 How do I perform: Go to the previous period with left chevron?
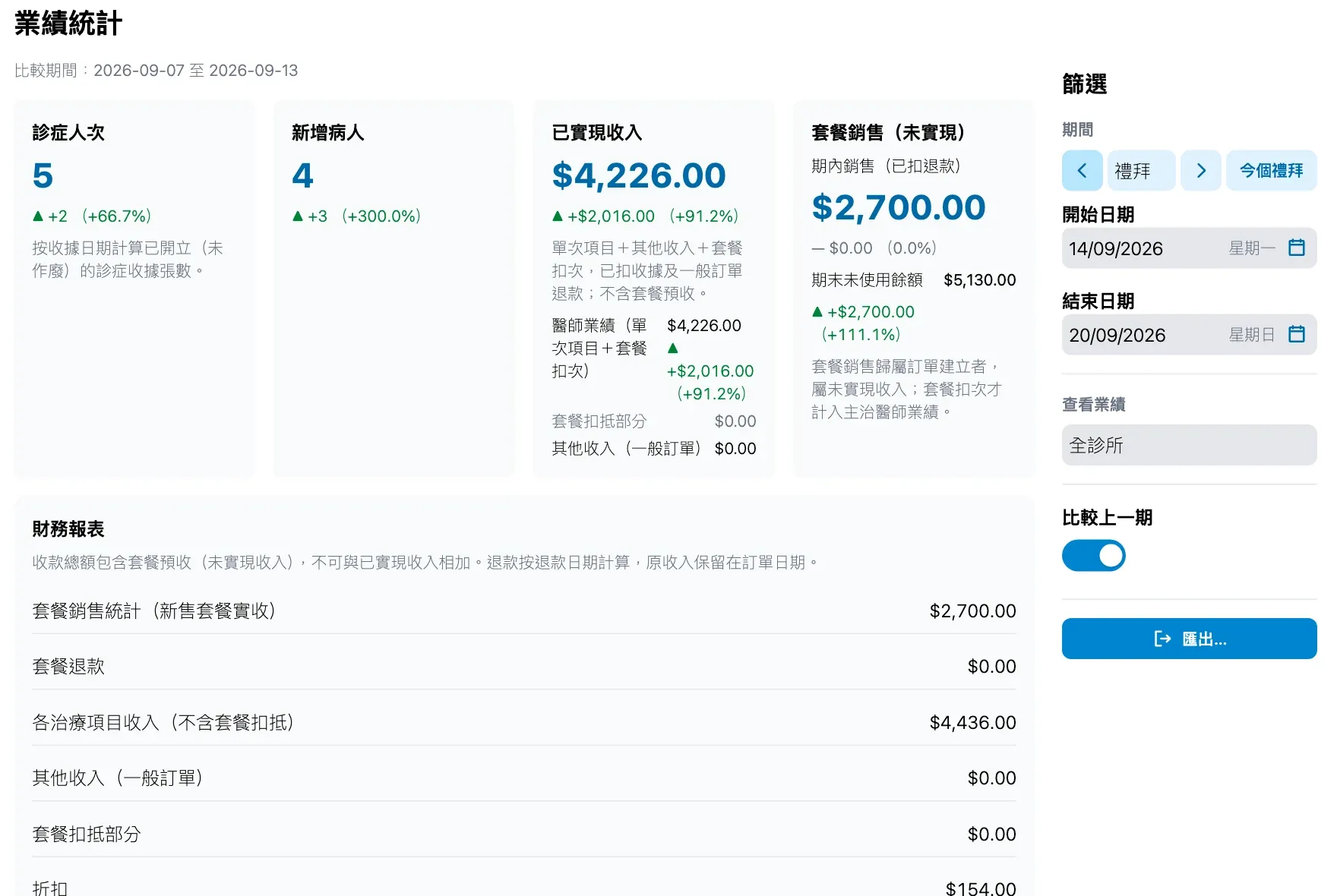pos(1082,171)
